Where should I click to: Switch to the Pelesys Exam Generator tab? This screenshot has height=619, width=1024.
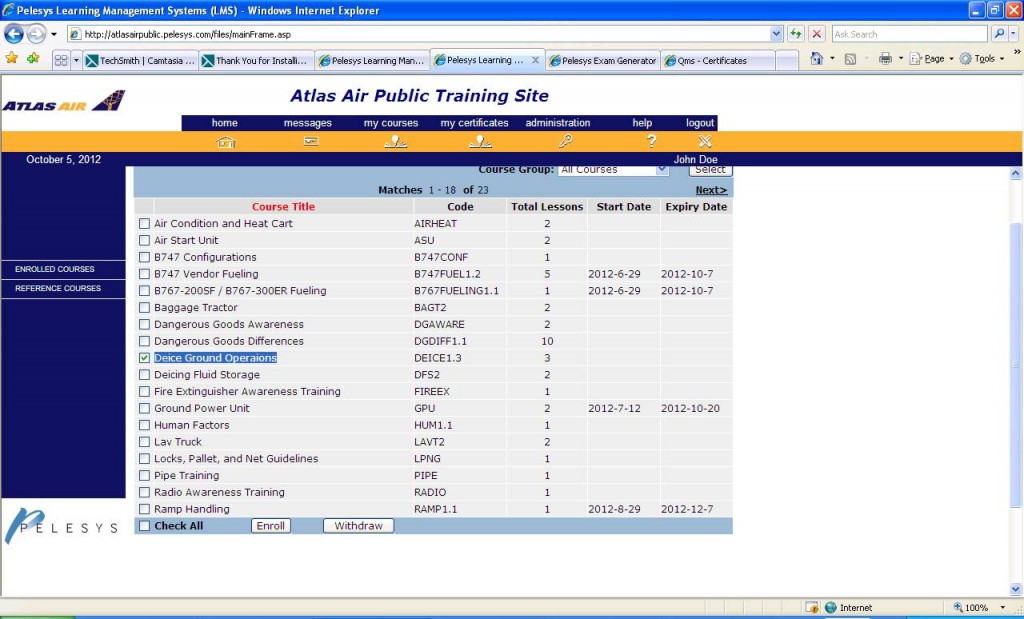tap(603, 60)
